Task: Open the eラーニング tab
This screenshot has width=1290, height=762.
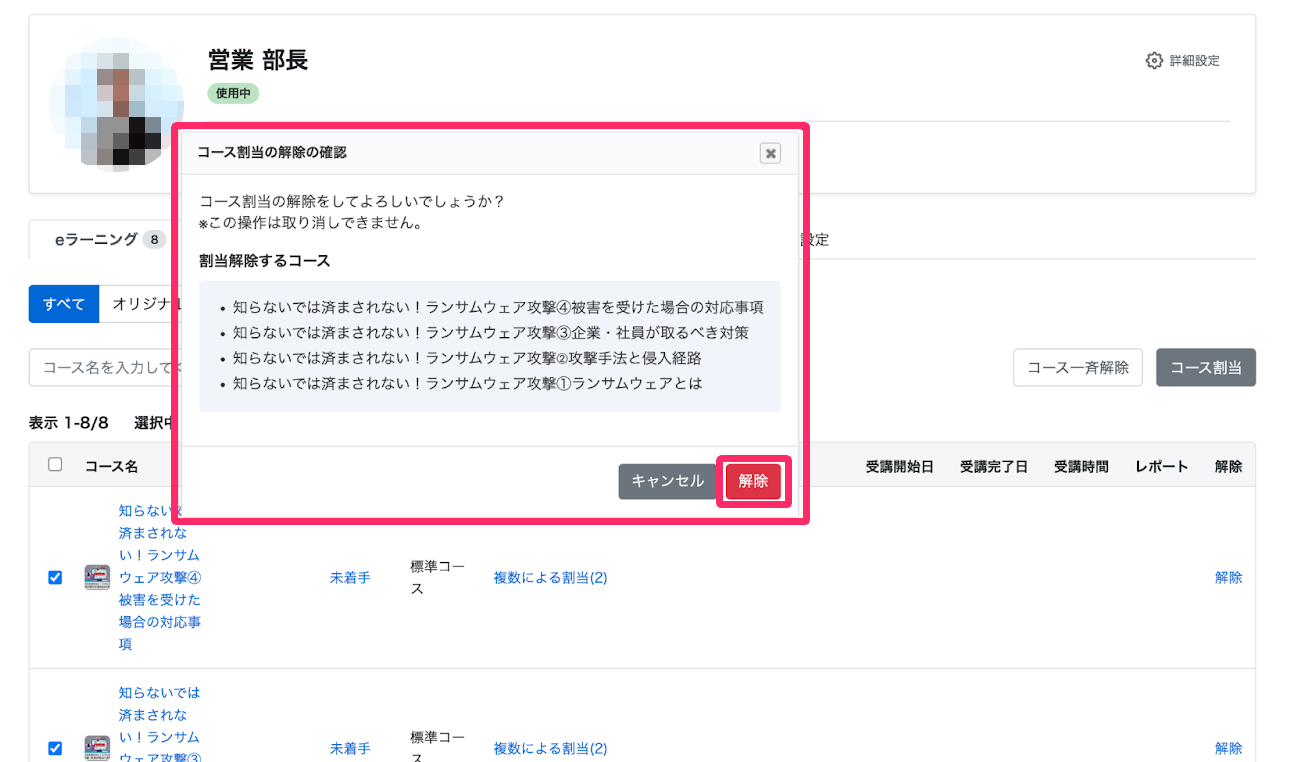Action: (x=110, y=240)
